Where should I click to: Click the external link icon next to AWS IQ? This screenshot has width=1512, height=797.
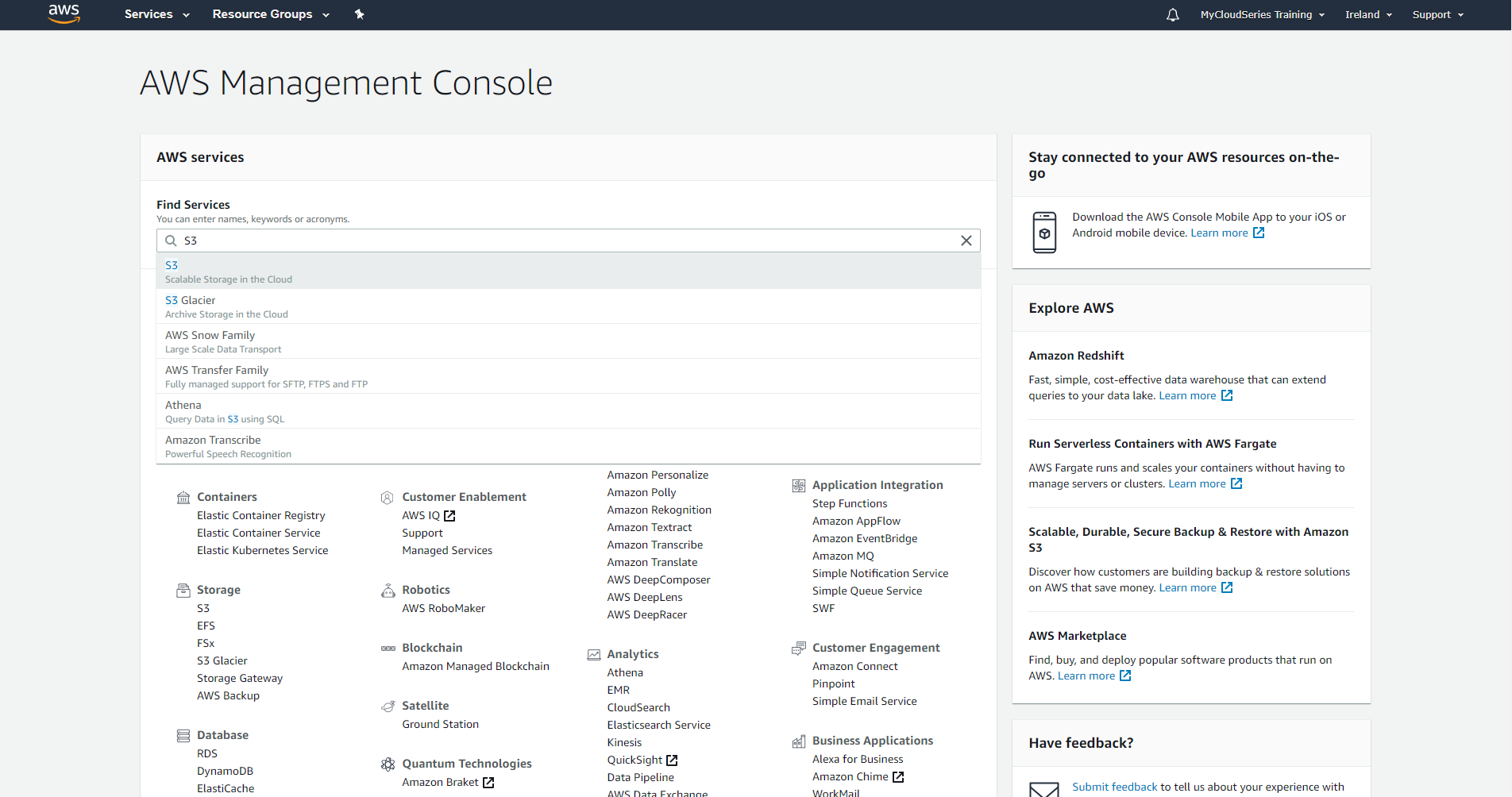(449, 515)
